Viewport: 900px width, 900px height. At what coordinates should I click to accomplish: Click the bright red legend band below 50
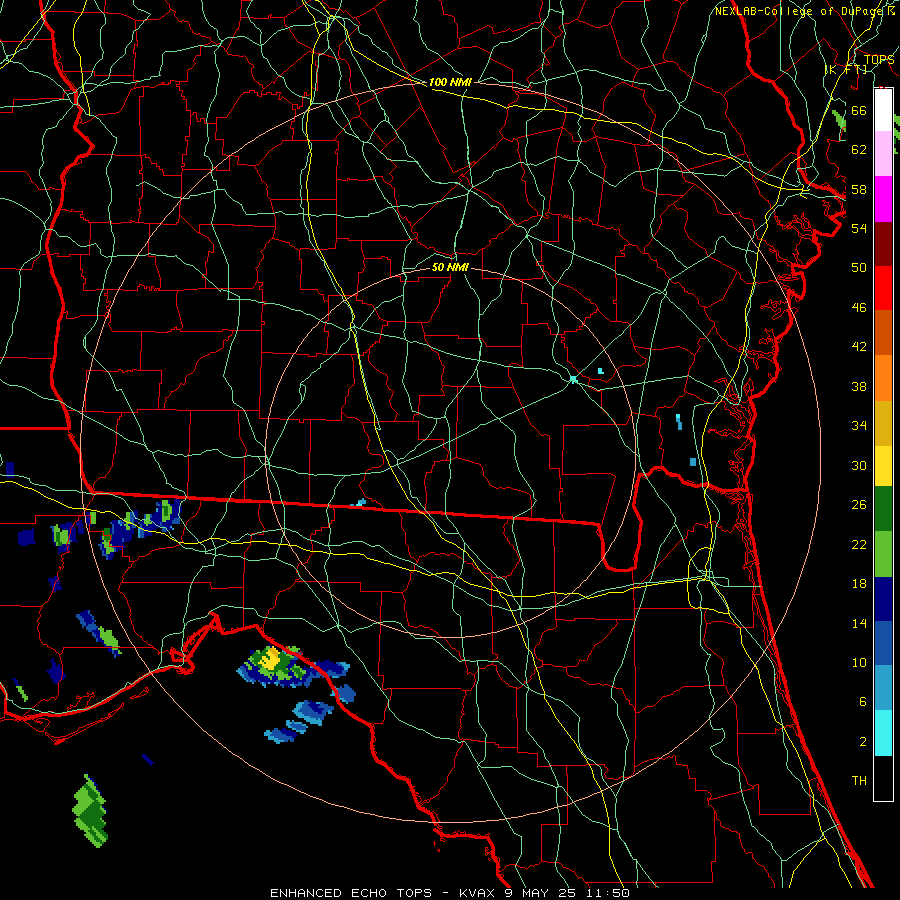883,288
